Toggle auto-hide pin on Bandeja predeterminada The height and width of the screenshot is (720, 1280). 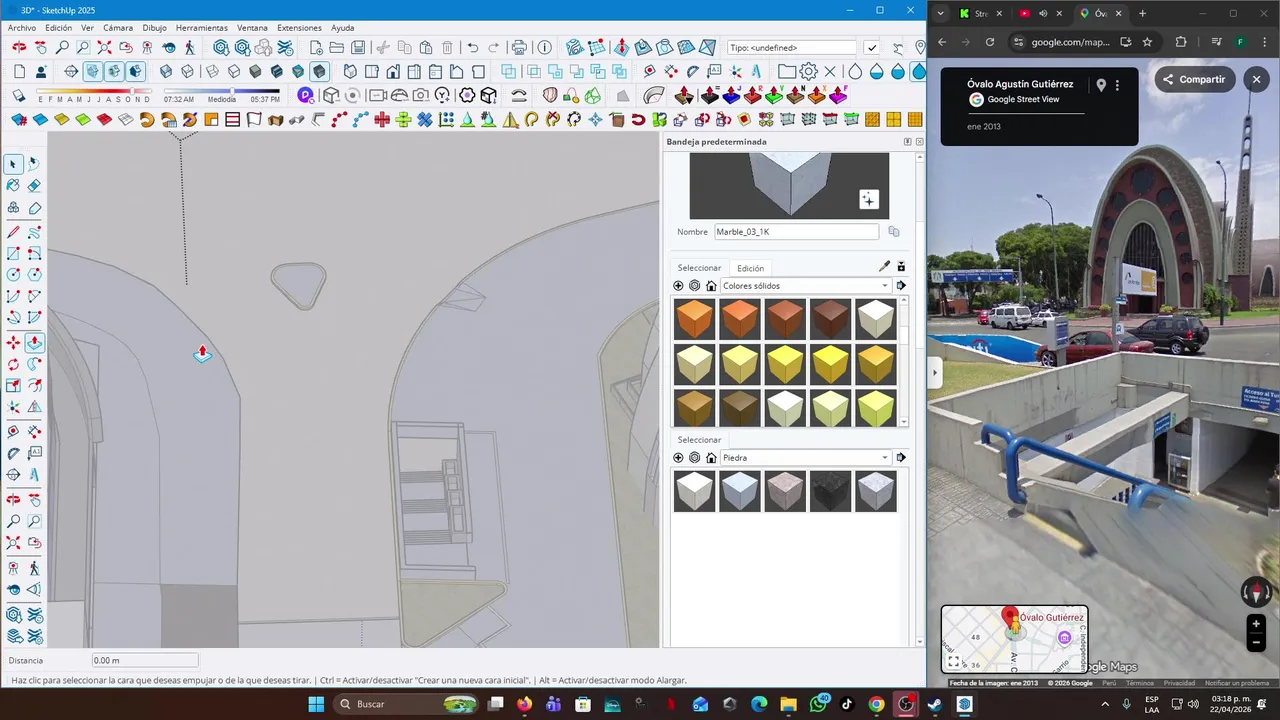point(908,142)
